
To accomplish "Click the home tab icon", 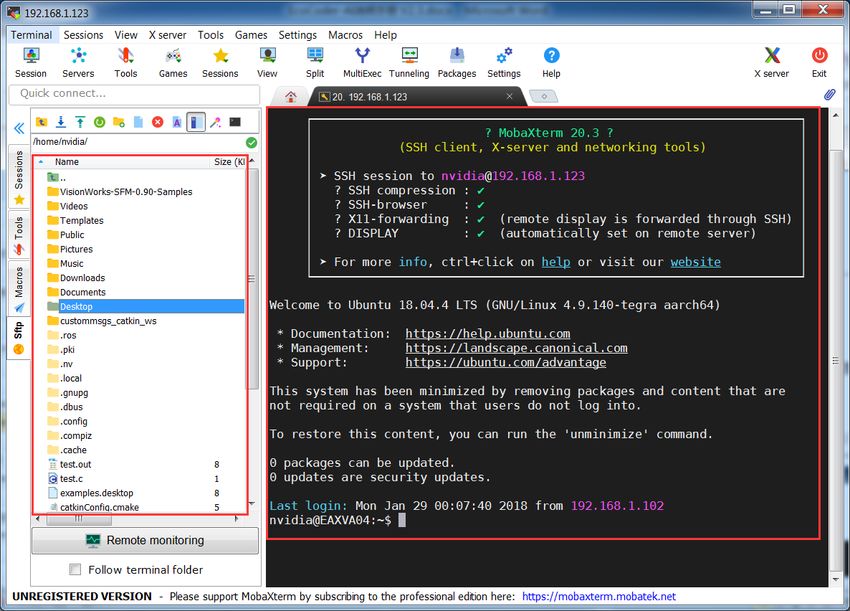I will (291, 97).
